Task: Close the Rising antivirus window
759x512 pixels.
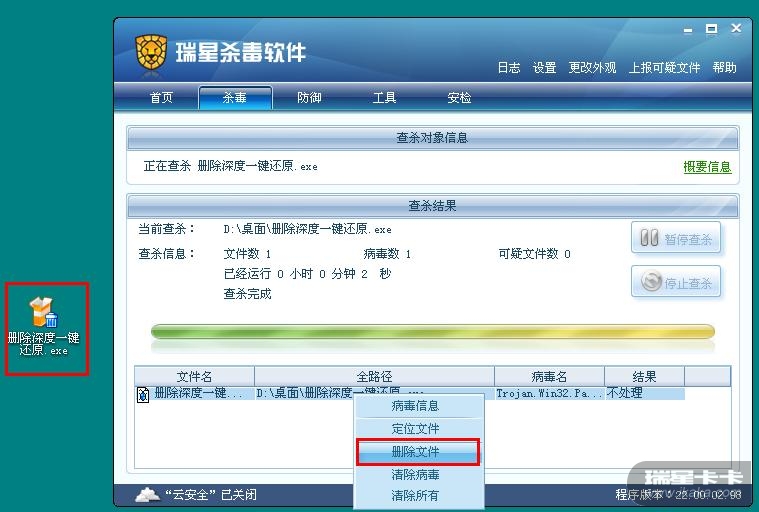Action: [x=736, y=29]
